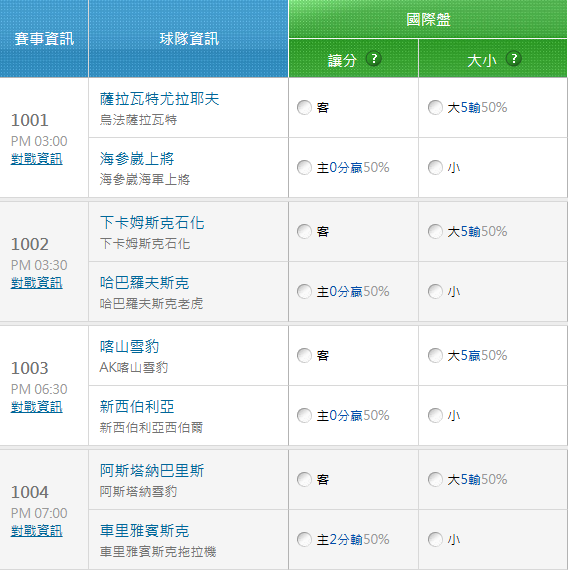This screenshot has width=568, height=570.
Task: Click game time PM 03:30
Action: (x=39, y=265)
